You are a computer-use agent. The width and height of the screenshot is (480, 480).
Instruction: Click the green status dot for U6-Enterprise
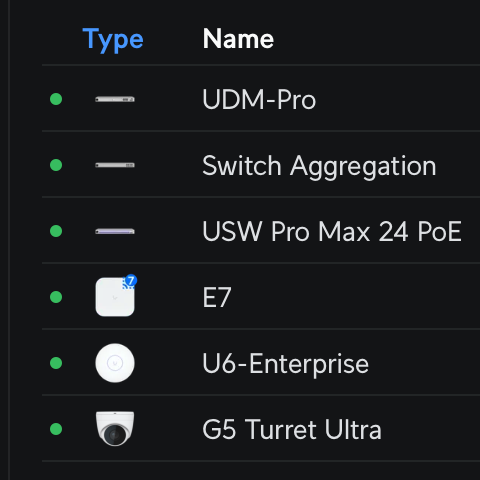(x=56, y=363)
